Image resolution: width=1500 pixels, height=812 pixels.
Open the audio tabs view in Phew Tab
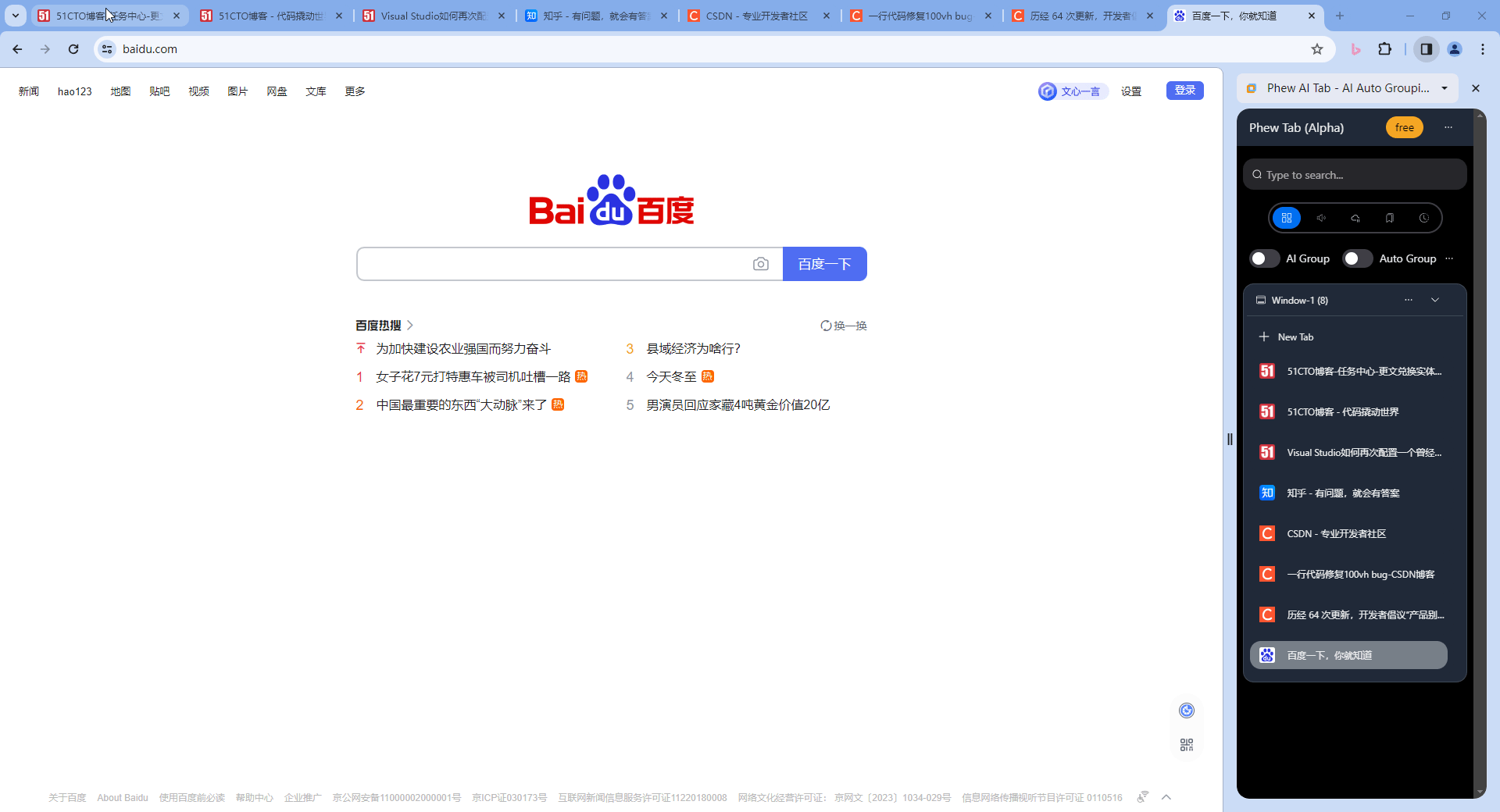point(1321,218)
